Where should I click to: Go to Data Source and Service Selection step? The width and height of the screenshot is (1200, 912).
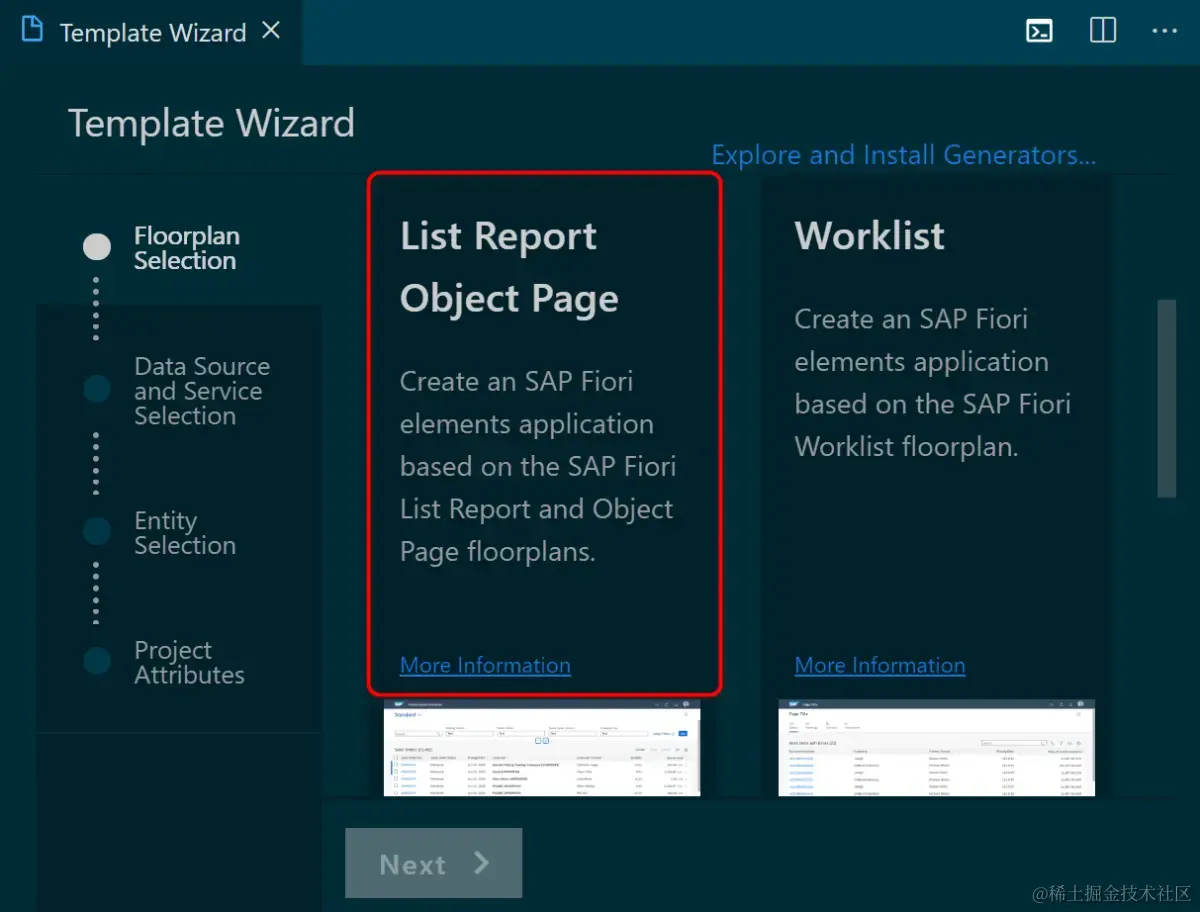pyautogui.click(x=202, y=391)
